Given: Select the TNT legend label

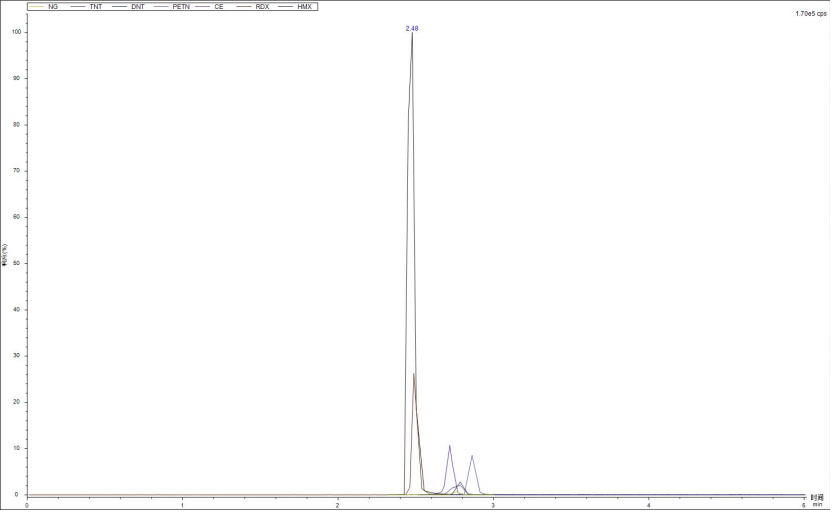Looking at the screenshot, I should coord(95,7).
